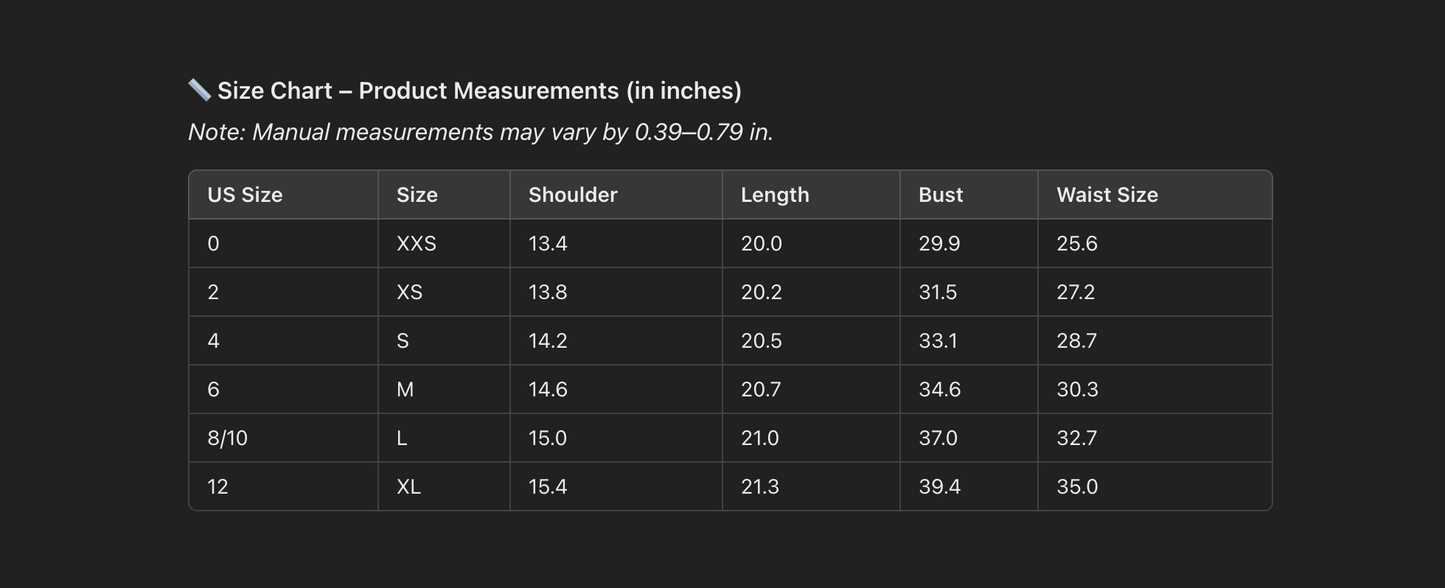Select the Waist Size column header

coord(1107,195)
